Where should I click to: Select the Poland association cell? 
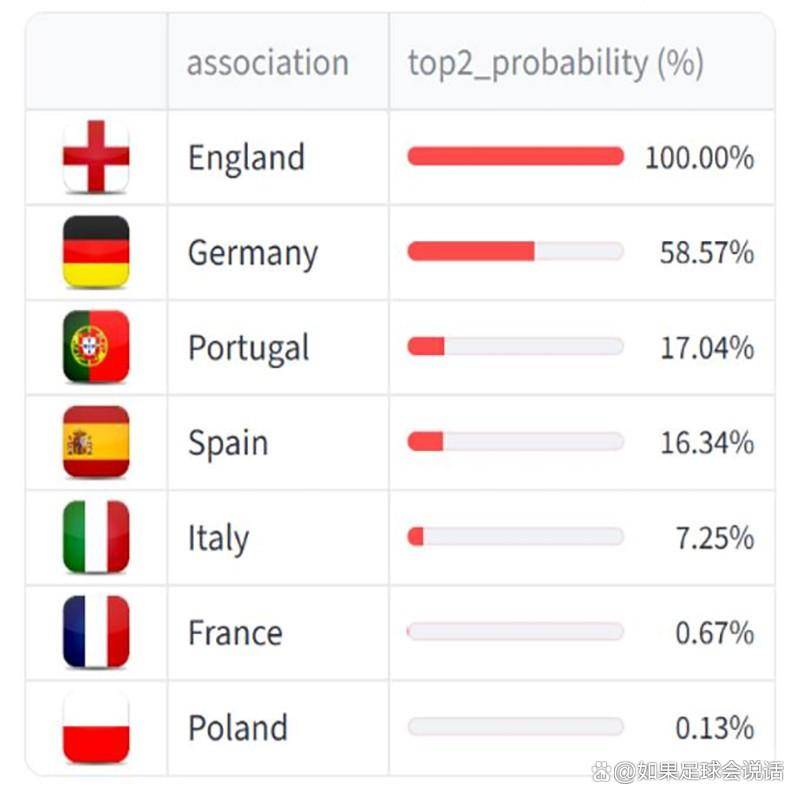(237, 728)
